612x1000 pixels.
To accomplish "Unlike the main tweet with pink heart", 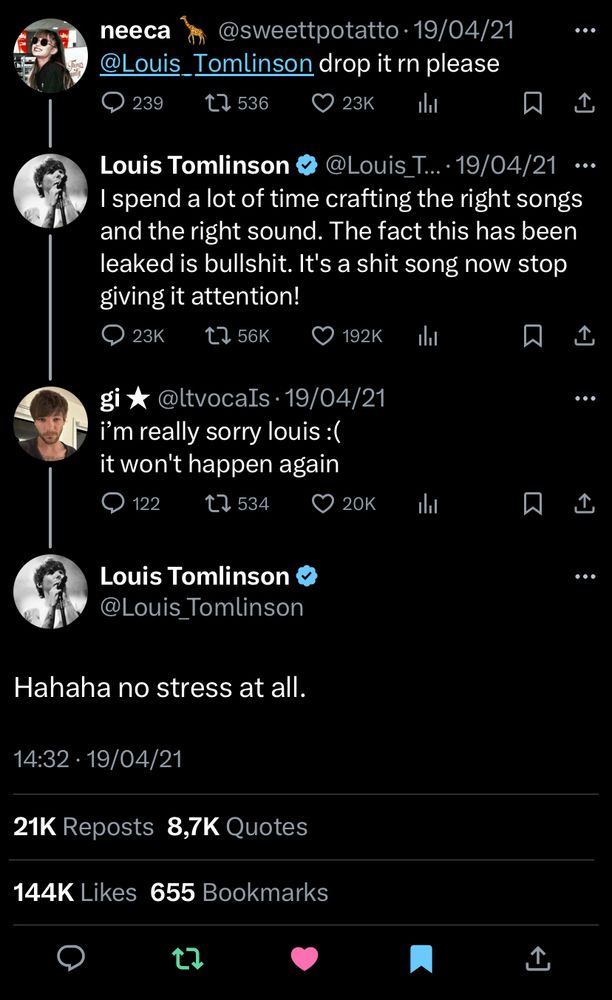I will pos(304,958).
